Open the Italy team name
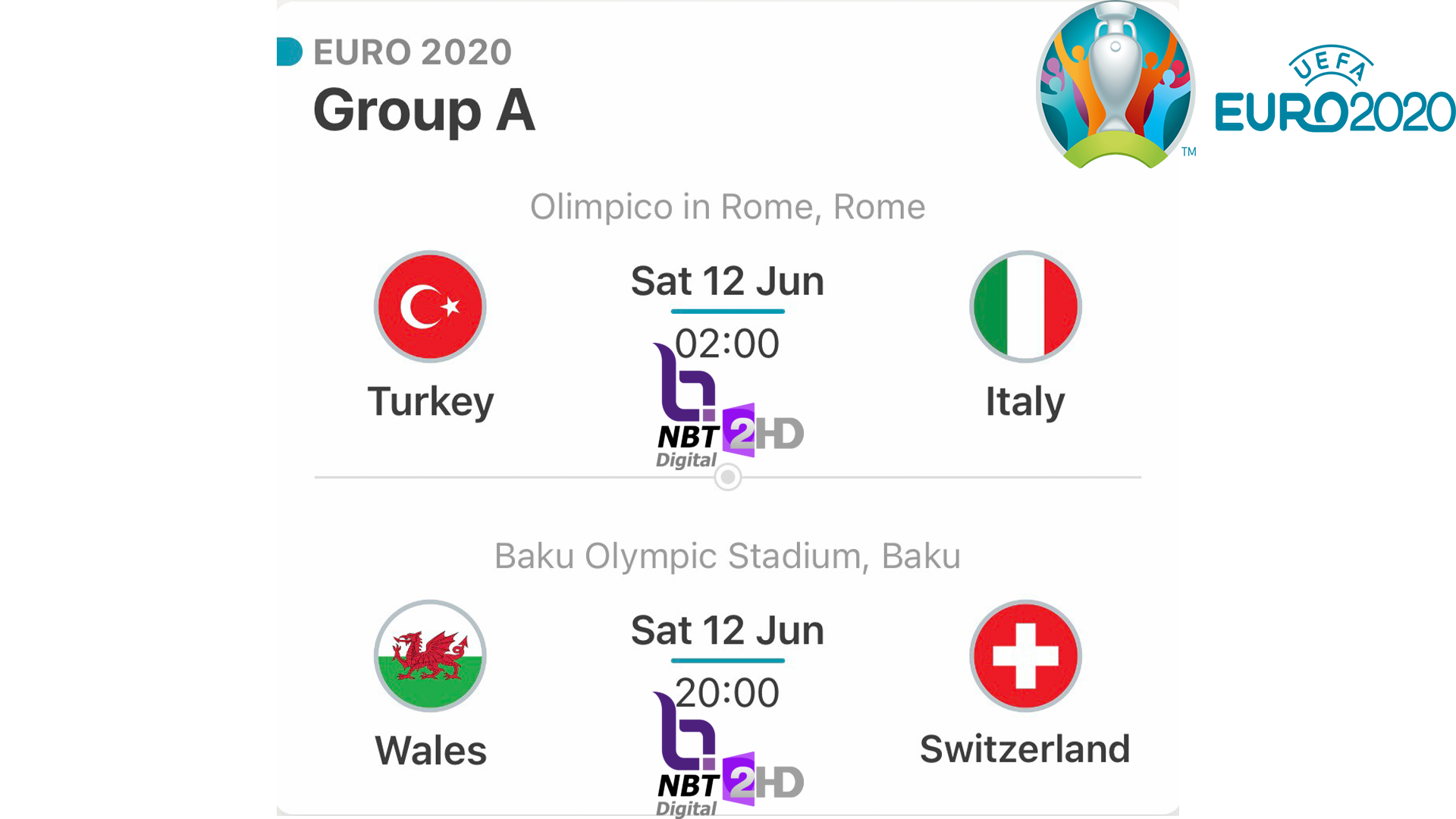The height and width of the screenshot is (819, 1456). [1025, 402]
